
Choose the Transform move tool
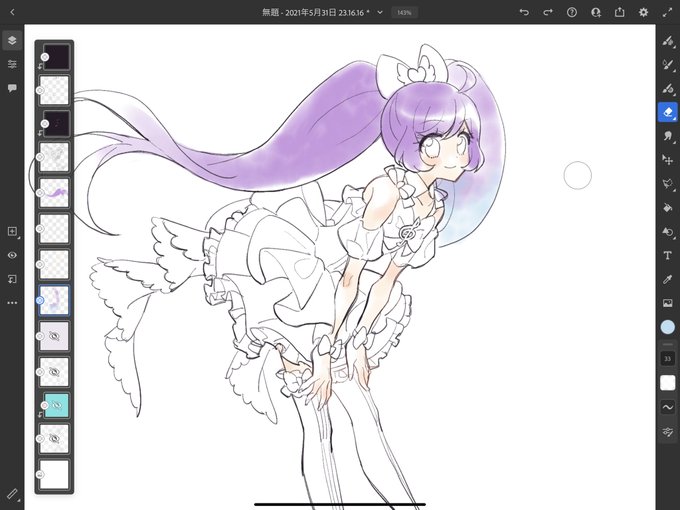667,160
